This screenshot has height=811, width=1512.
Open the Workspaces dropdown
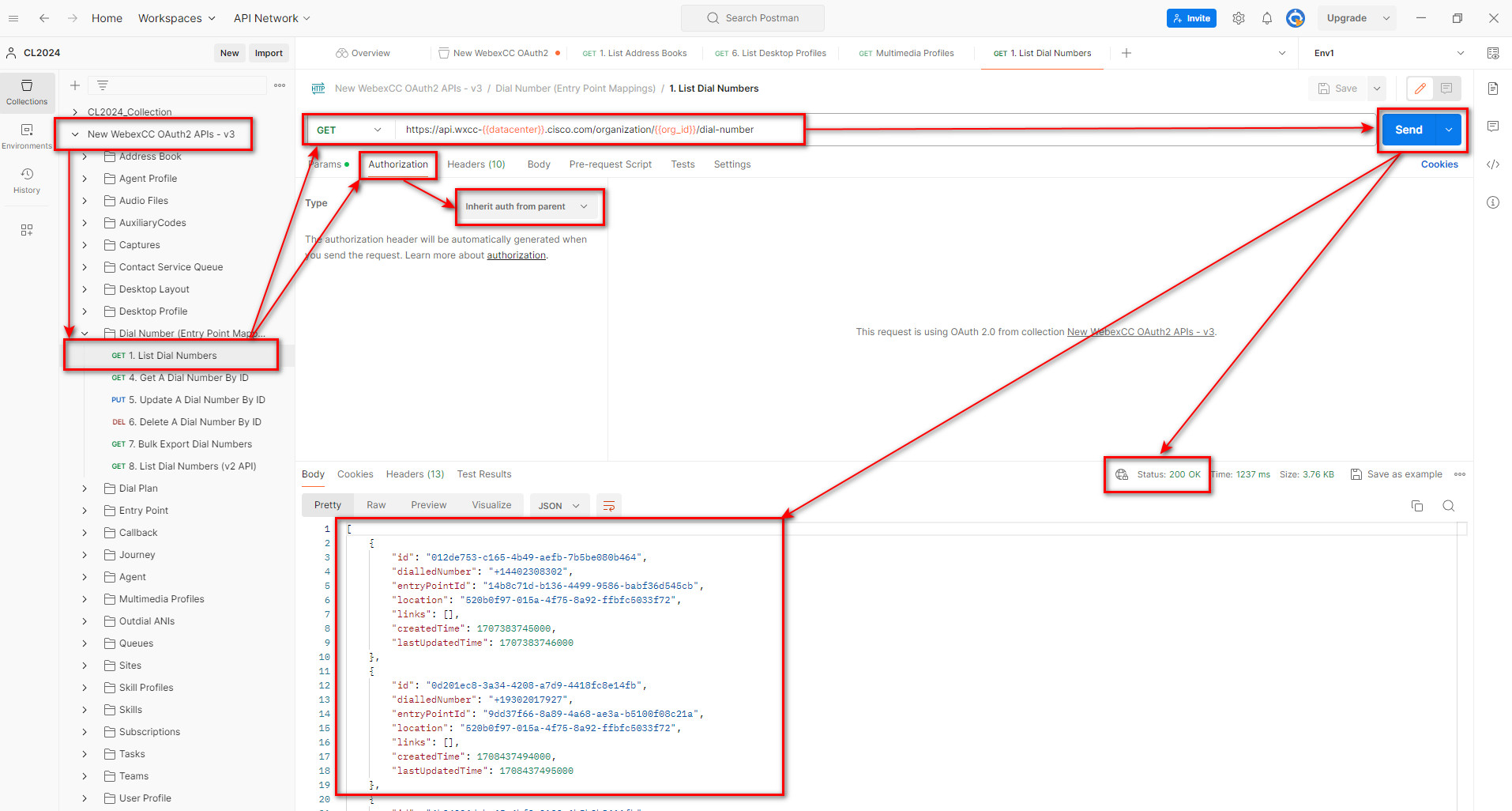click(x=177, y=18)
